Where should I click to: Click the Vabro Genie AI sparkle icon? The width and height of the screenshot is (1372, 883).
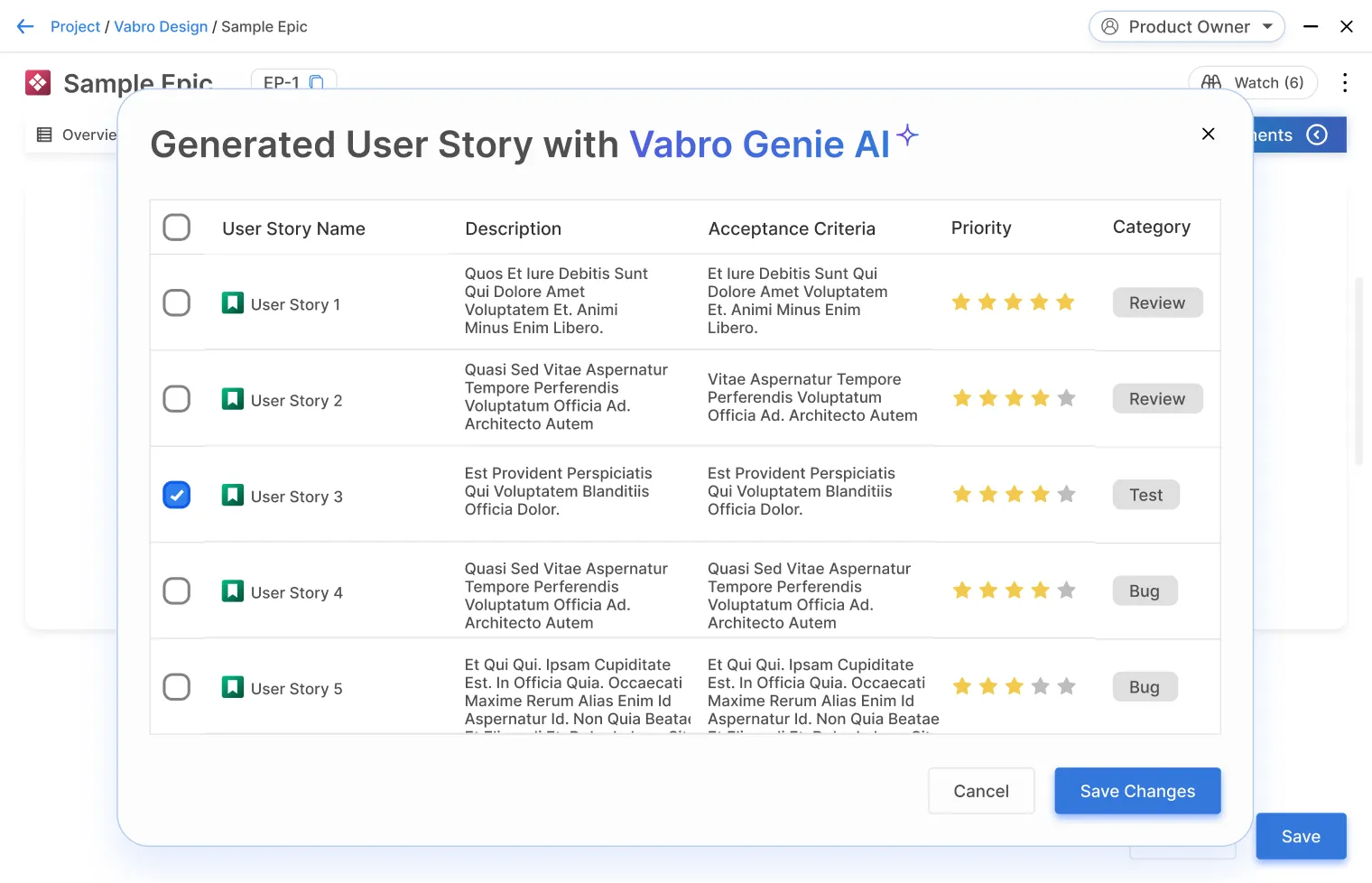coord(907,135)
